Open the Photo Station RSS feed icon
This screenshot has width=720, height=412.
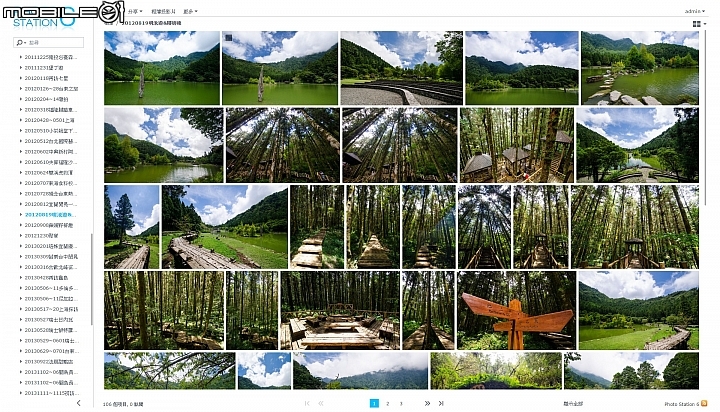point(704,404)
